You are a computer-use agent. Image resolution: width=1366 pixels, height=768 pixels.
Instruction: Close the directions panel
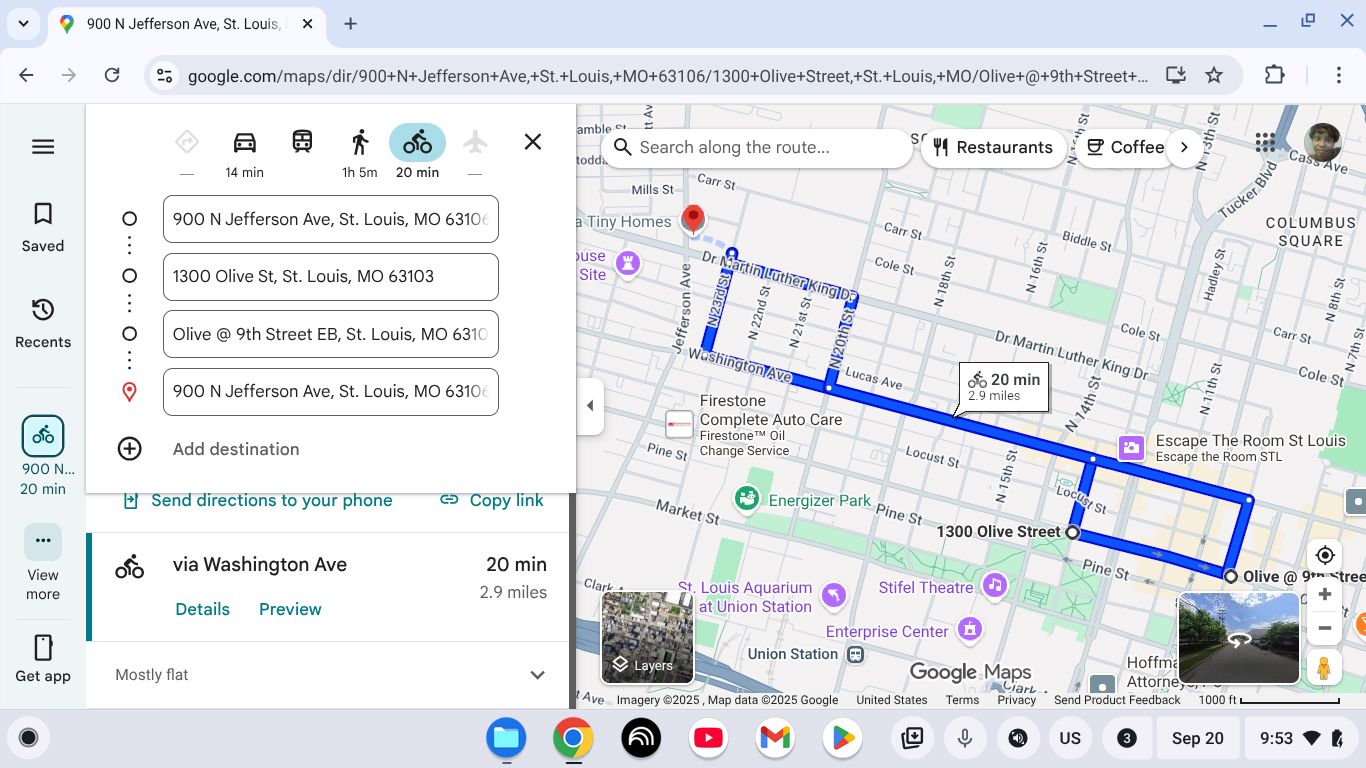533,142
